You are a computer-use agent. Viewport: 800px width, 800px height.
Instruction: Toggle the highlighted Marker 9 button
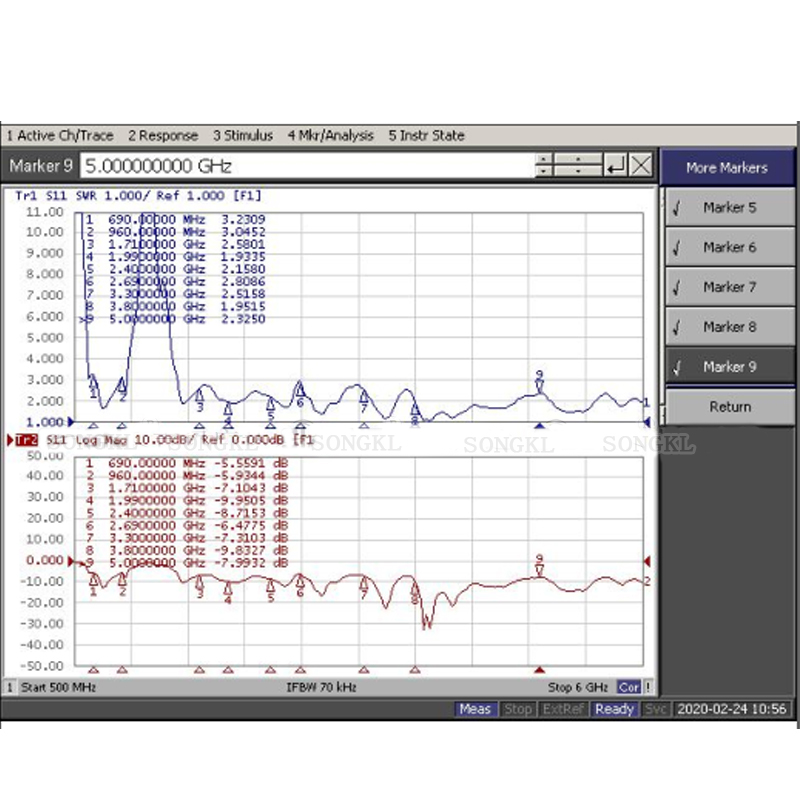(x=730, y=367)
